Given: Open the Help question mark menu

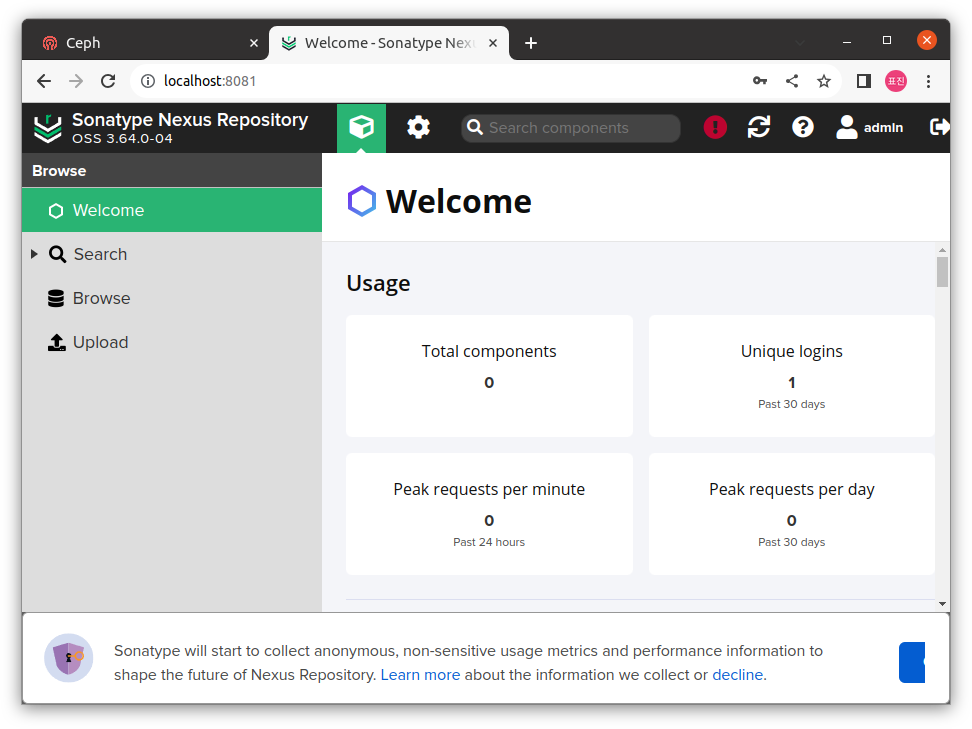Looking at the screenshot, I should [x=803, y=128].
